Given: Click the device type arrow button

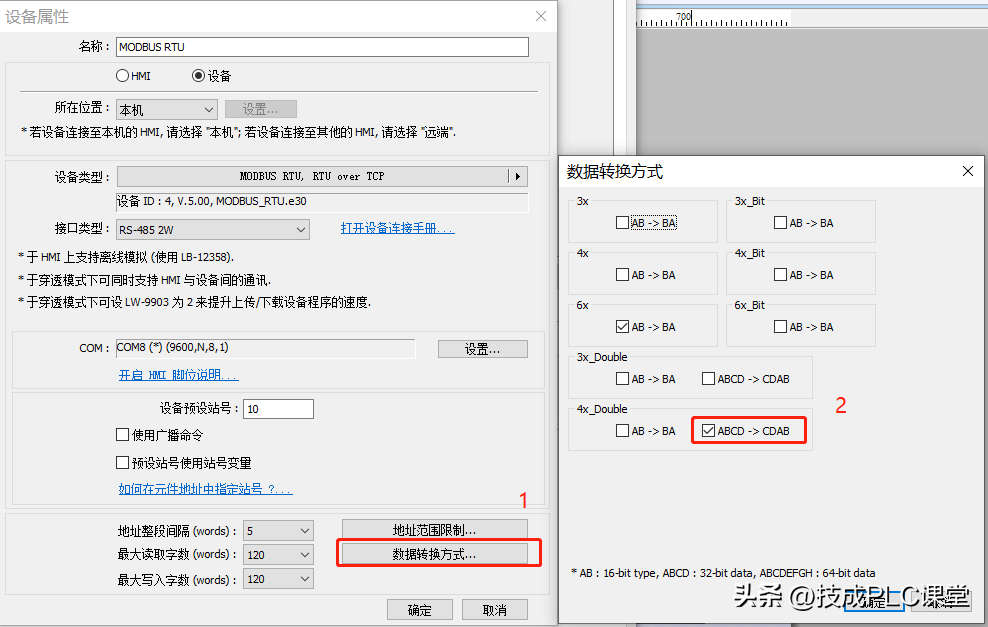Looking at the screenshot, I should click(517, 177).
